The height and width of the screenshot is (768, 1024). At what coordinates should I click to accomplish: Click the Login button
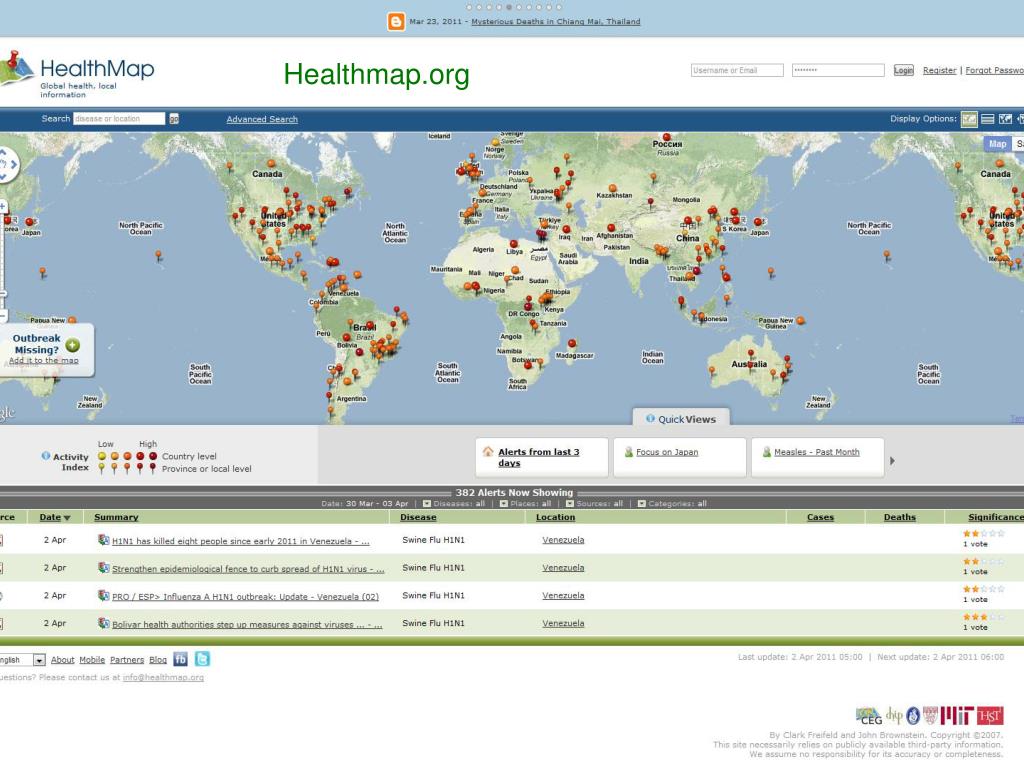904,70
